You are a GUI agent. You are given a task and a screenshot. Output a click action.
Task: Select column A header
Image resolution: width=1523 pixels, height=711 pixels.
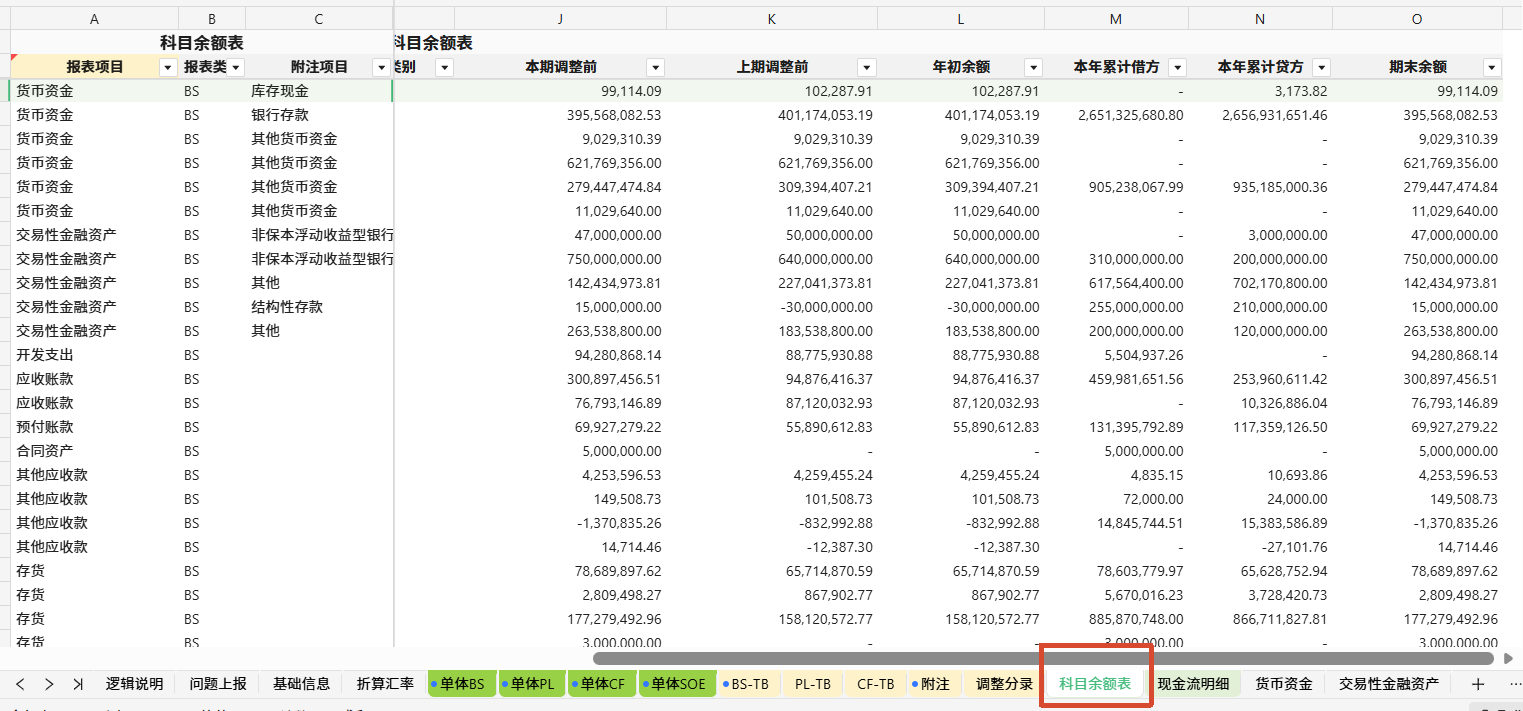tap(95, 19)
